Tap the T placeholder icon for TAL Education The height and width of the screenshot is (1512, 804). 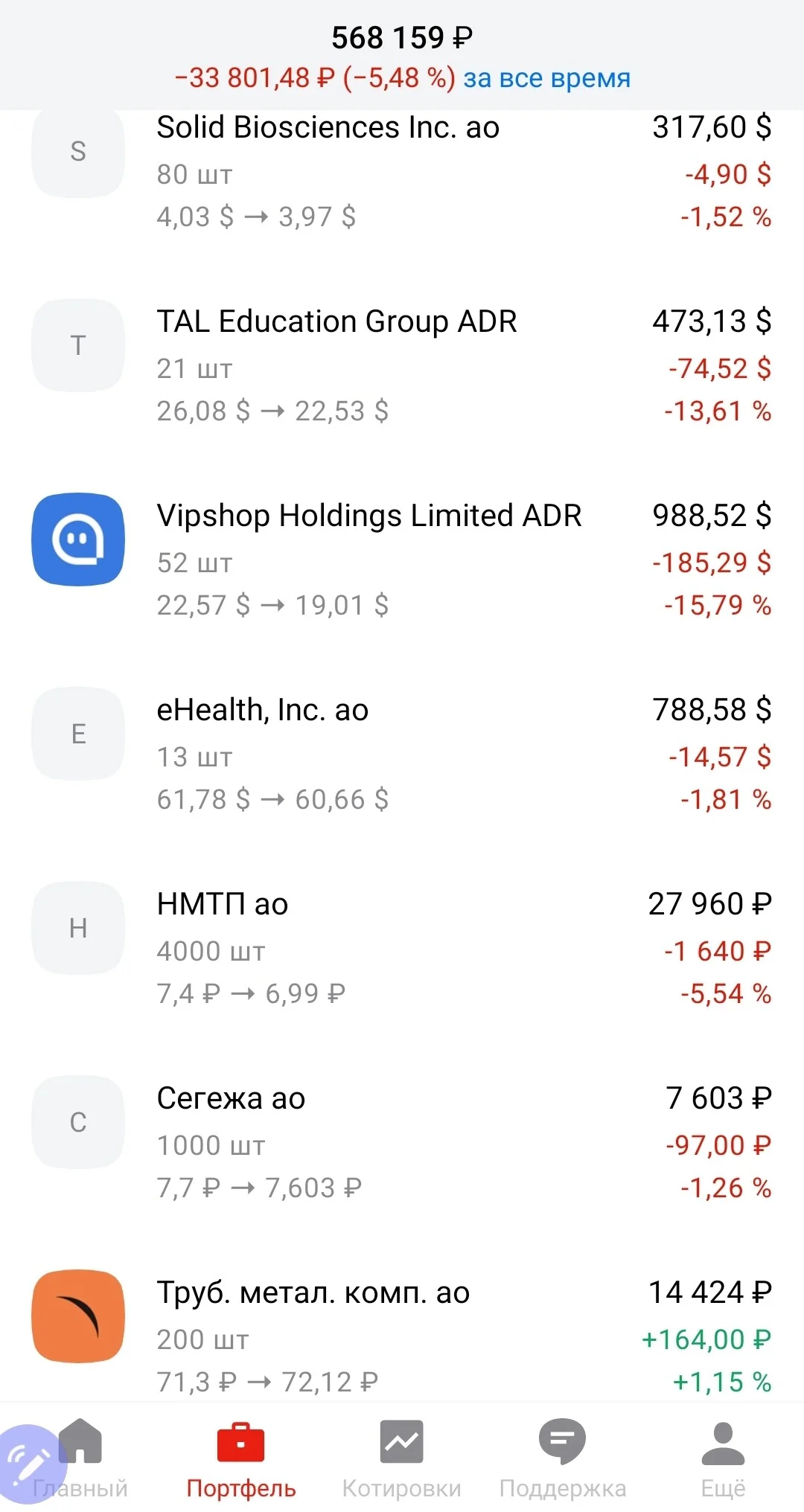point(78,345)
